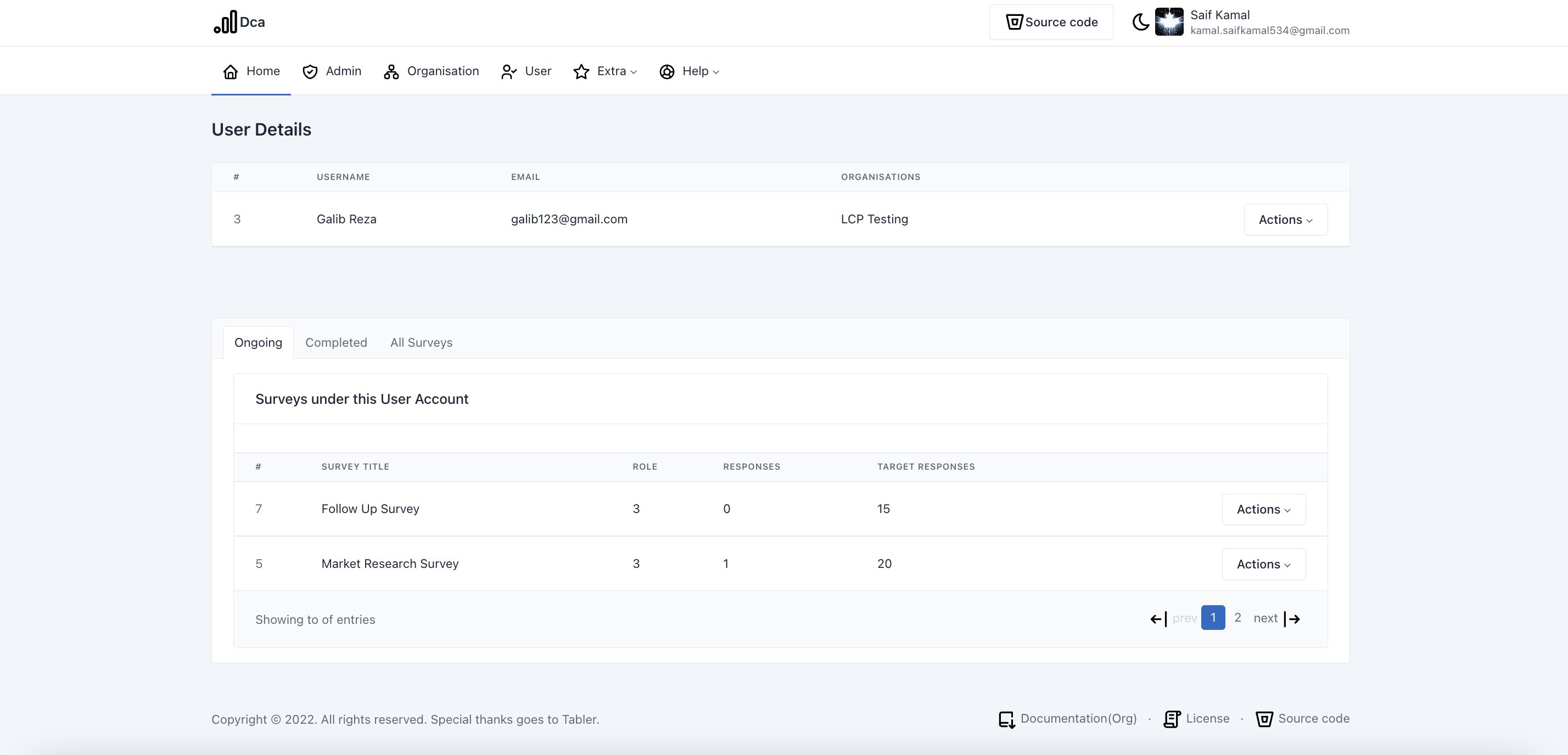
Task: Jump to the first page via the arrow icon
Action: pos(1158,619)
